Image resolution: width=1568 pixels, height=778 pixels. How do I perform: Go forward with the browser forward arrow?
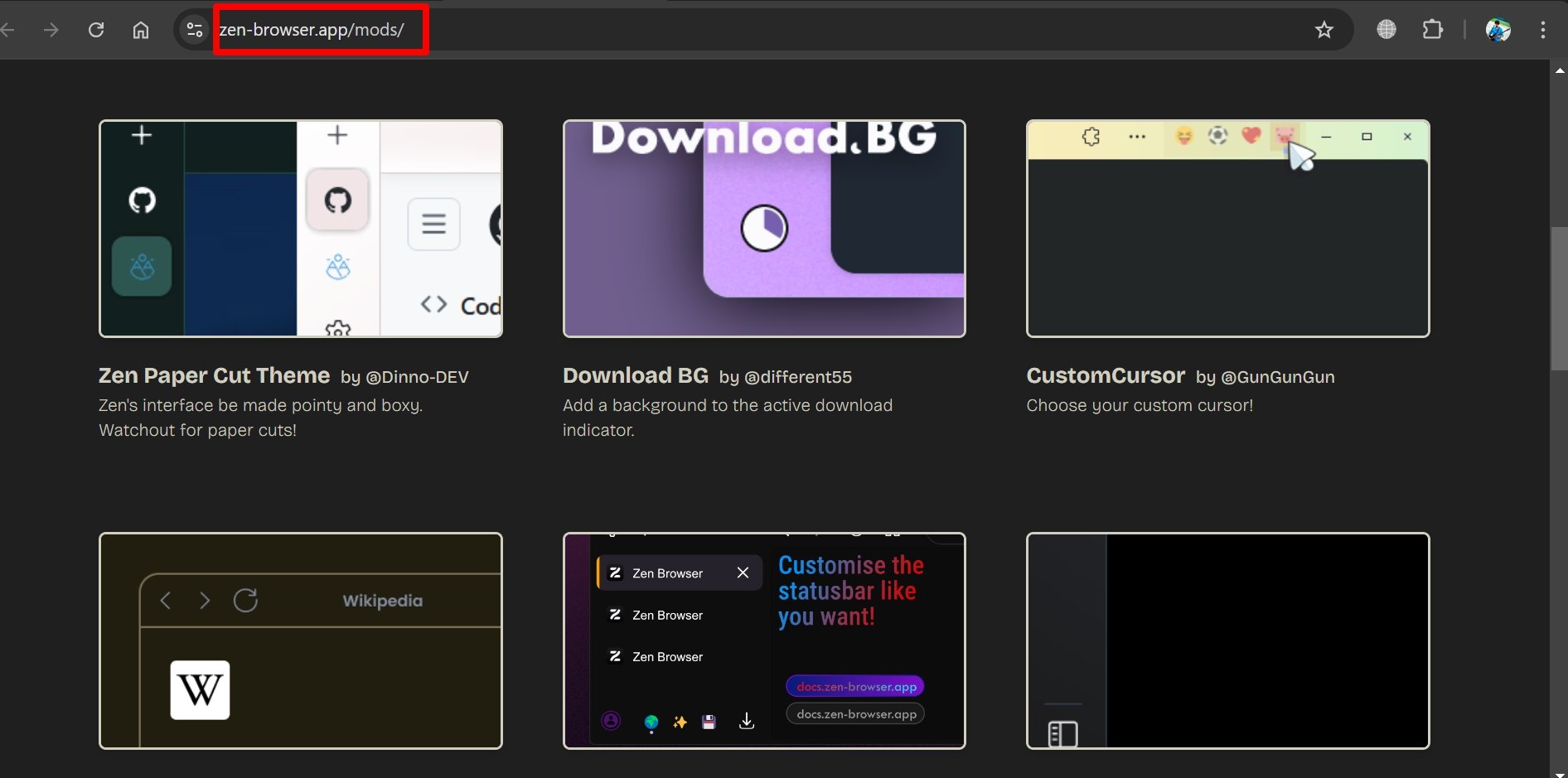tap(51, 30)
